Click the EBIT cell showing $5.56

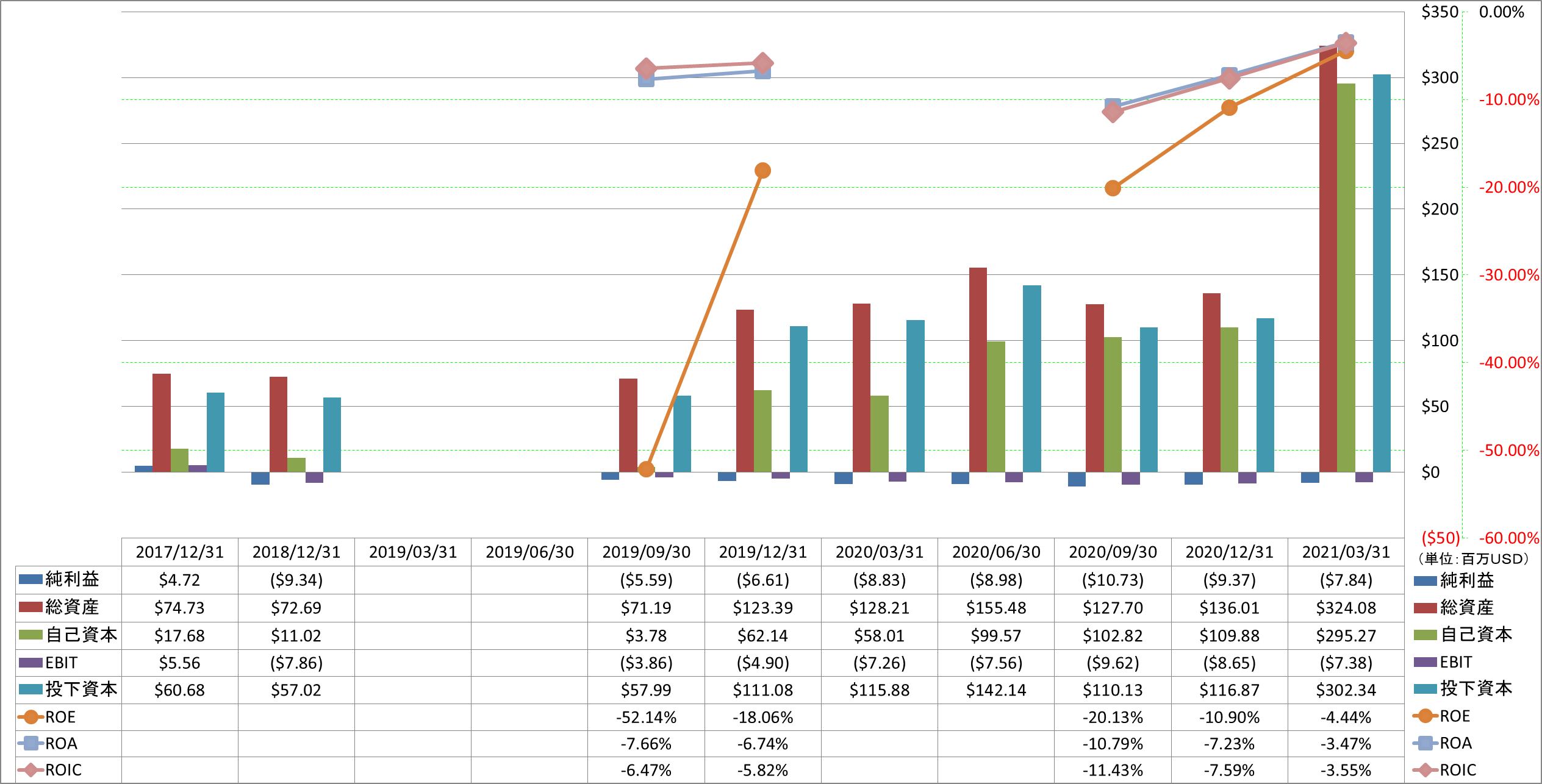coord(180,663)
